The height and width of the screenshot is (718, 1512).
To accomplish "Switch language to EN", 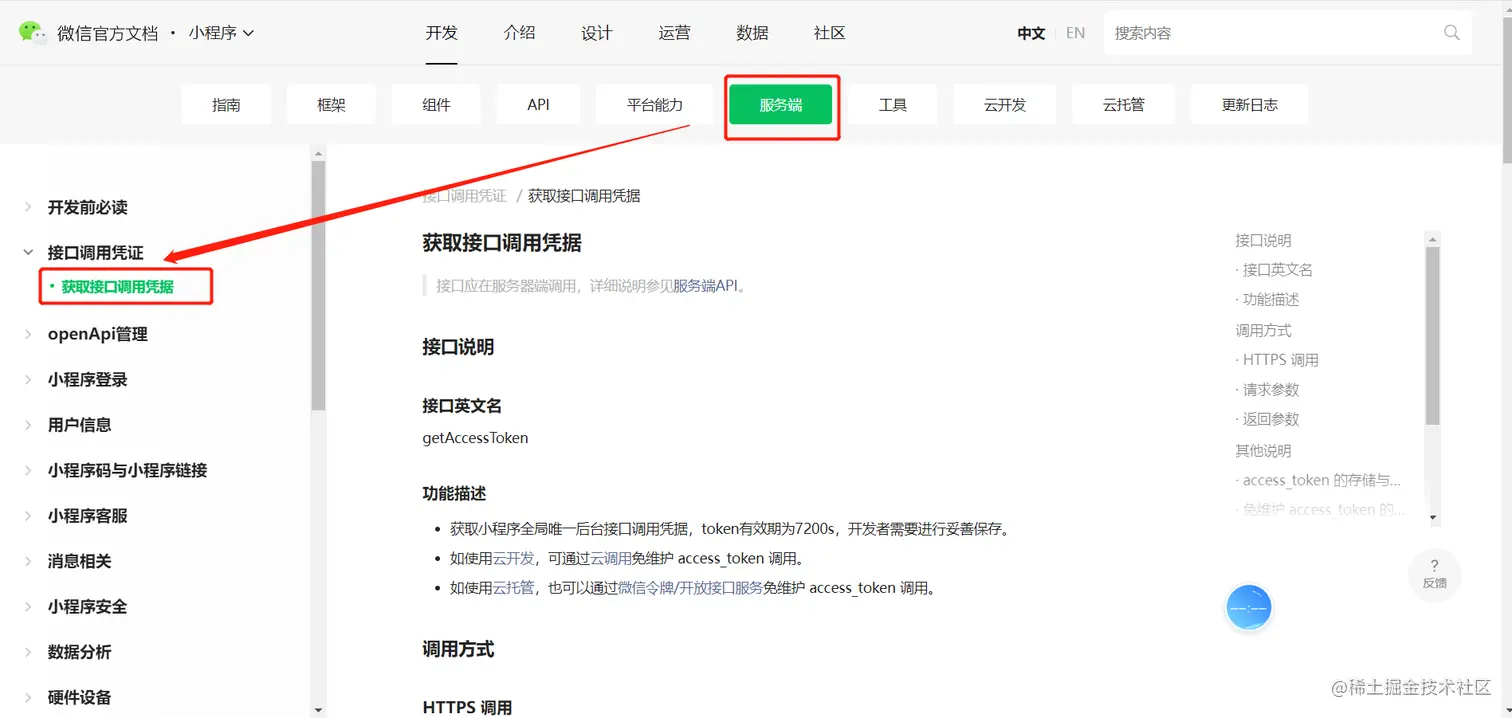I will pyautogui.click(x=1075, y=33).
